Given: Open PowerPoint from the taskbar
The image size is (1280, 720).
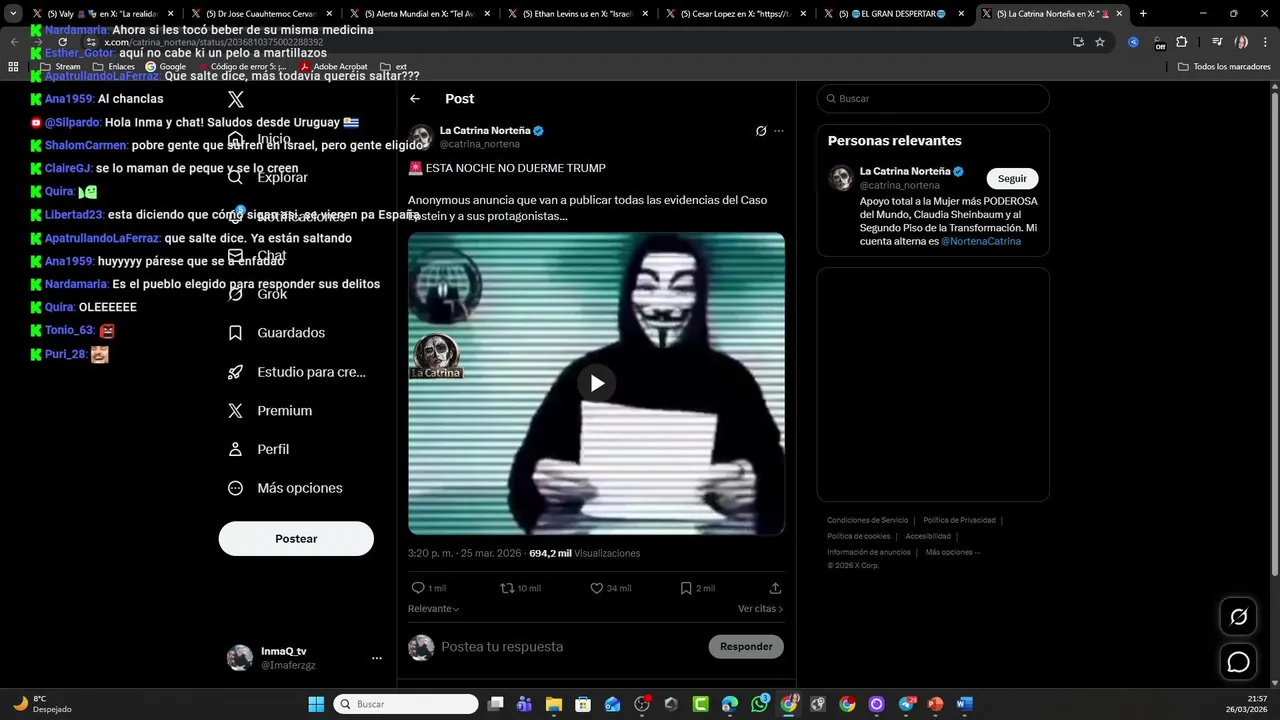Looking at the screenshot, I should 935,704.
